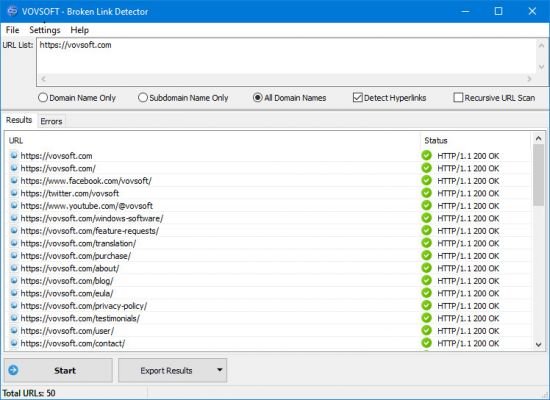550x400 pixels.
Task: Click Total URLs: 50 status bar text
Action: pyautogui.click(x=29, y=393)
